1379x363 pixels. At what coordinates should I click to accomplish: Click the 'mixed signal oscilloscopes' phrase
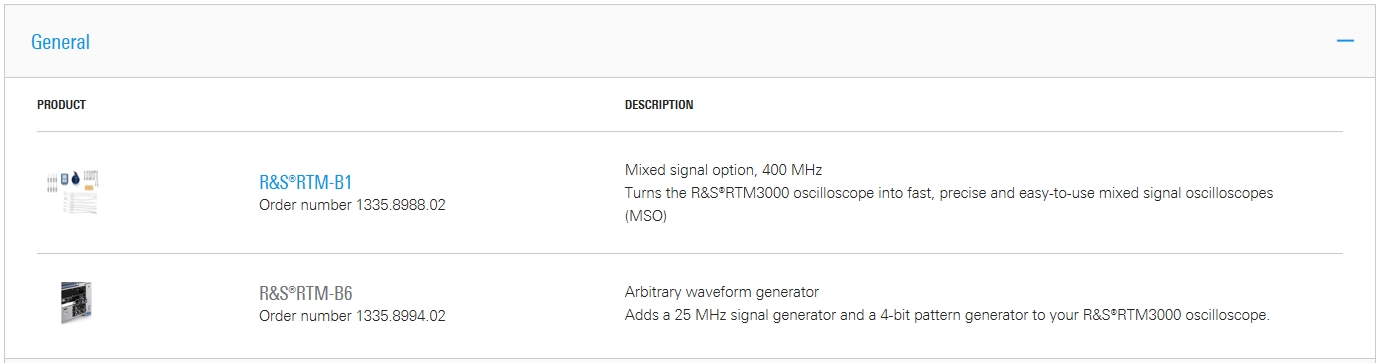coord(1185,192)
